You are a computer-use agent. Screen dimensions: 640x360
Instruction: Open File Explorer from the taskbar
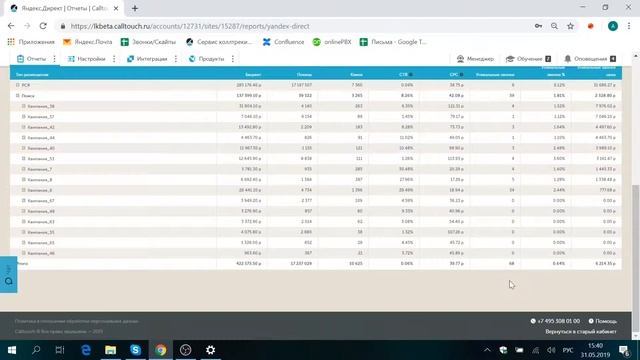tap(111, 350)
